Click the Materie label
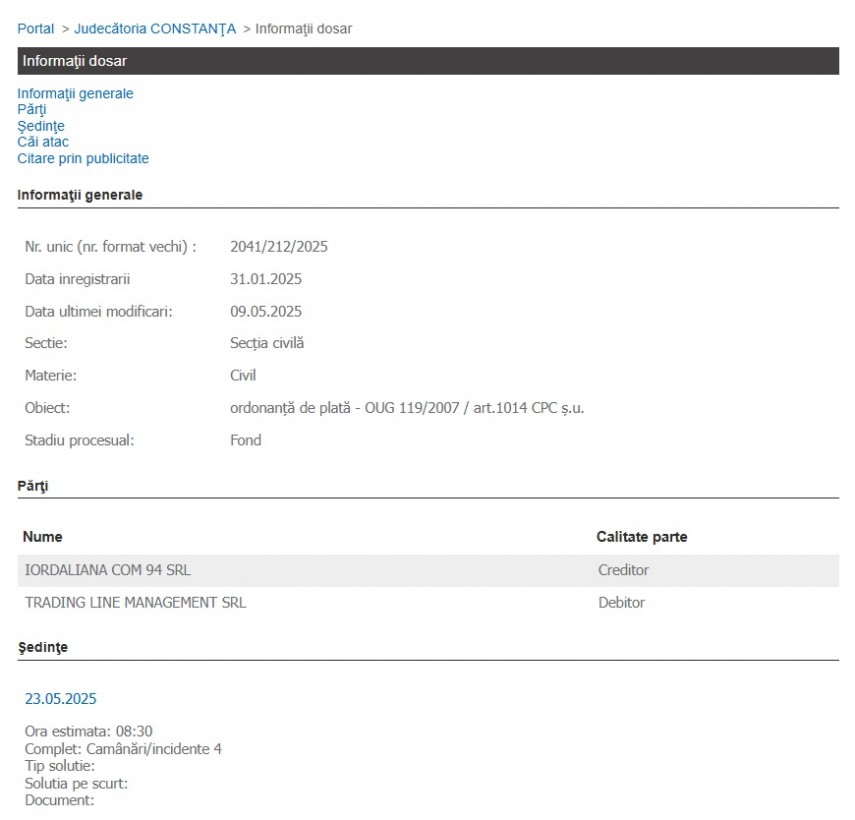The width and height of the screenshot is (855, 820). tap(51, 375)
